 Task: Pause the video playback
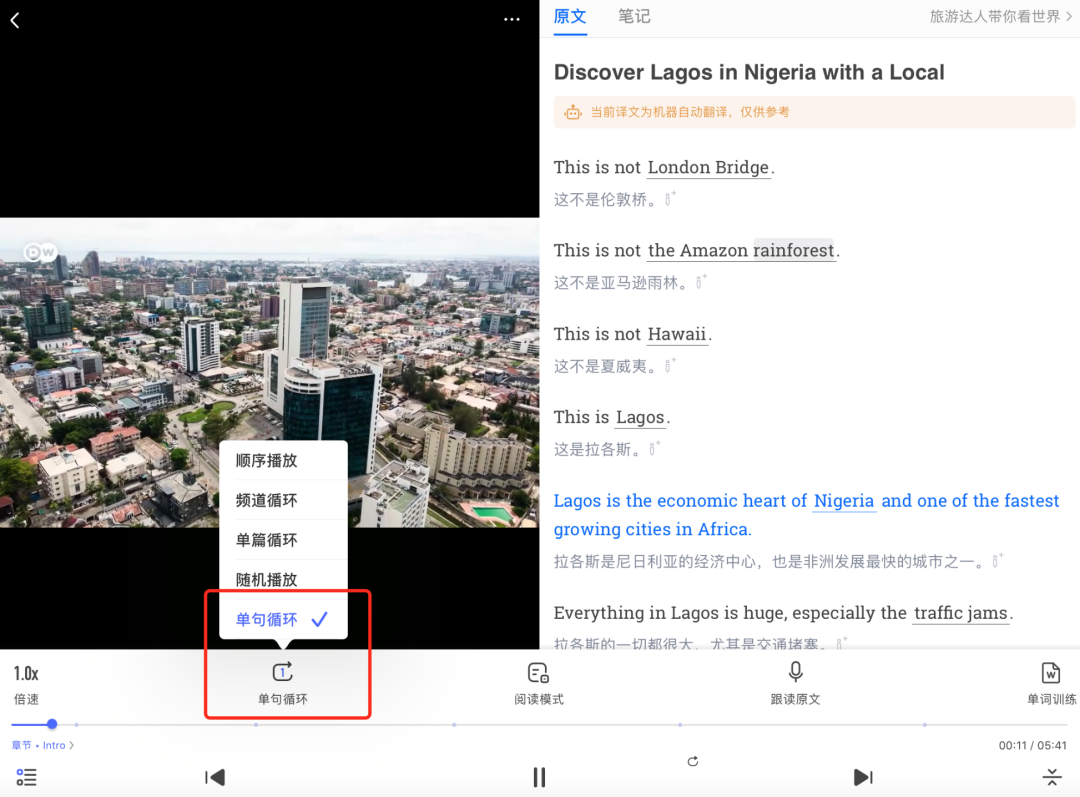539,777
